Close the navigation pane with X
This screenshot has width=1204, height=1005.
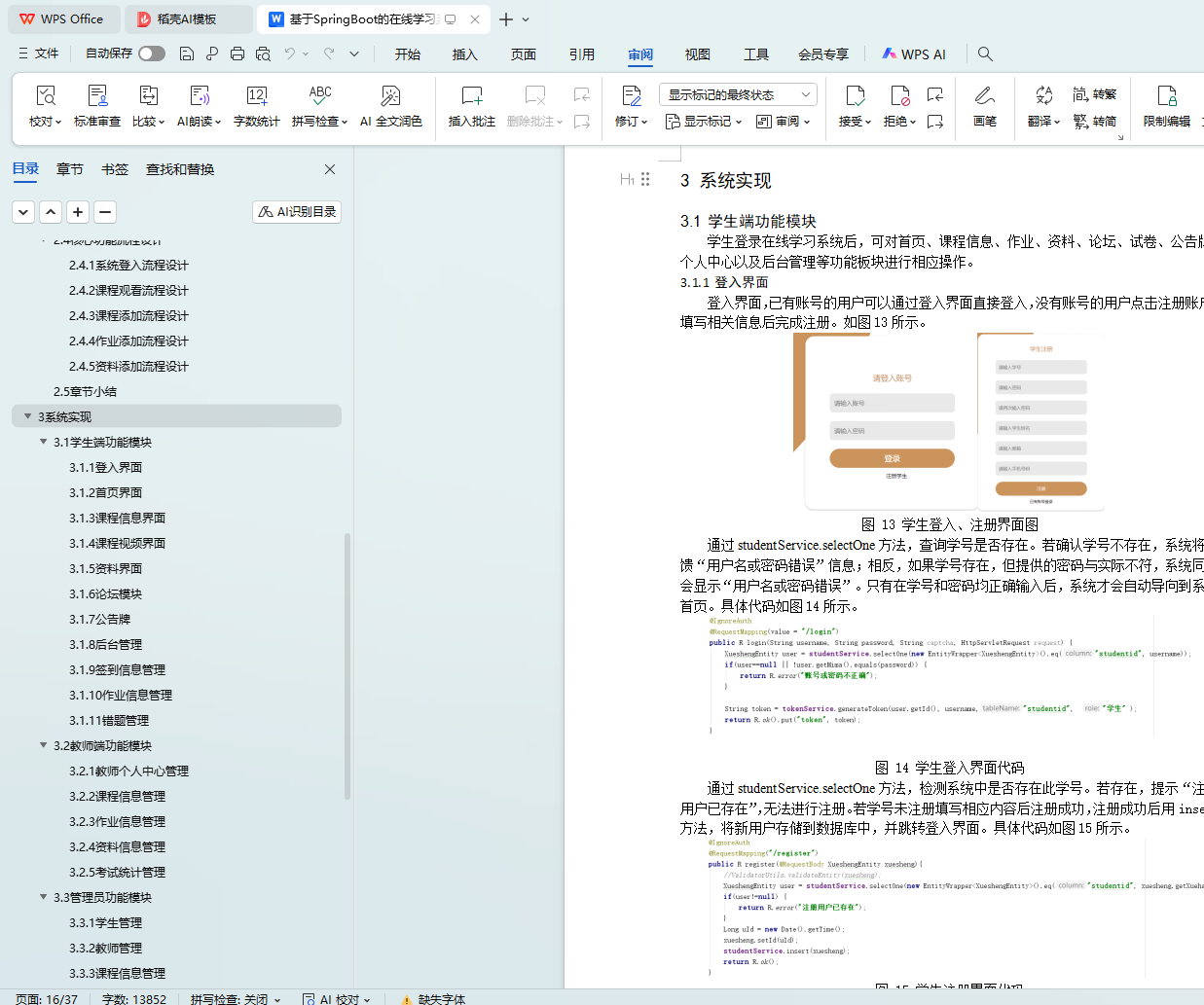330,169
